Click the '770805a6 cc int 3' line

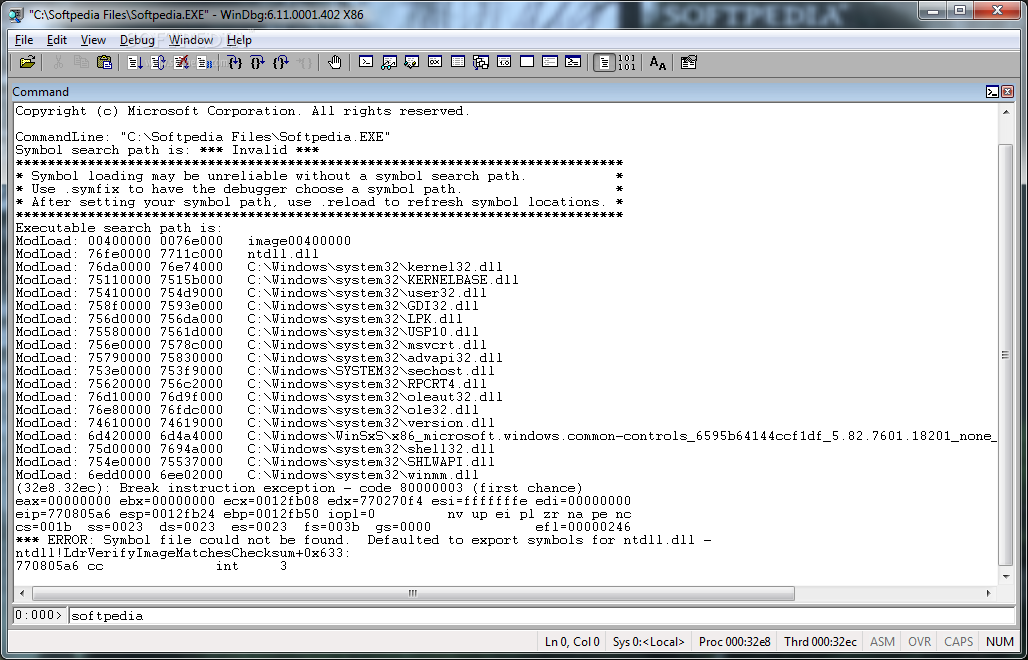point(151,566)
